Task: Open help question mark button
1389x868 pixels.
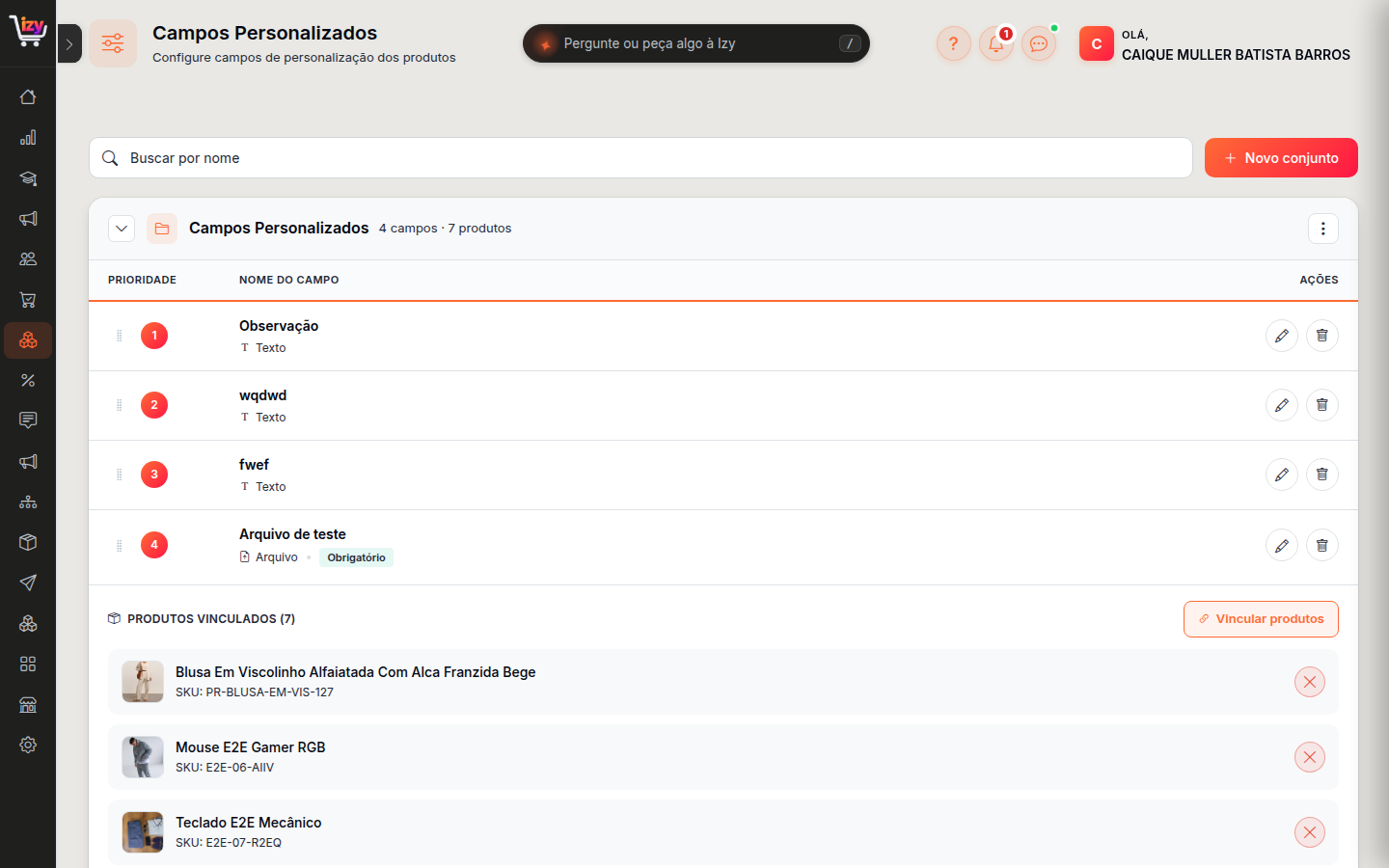Action: (954, 43)
